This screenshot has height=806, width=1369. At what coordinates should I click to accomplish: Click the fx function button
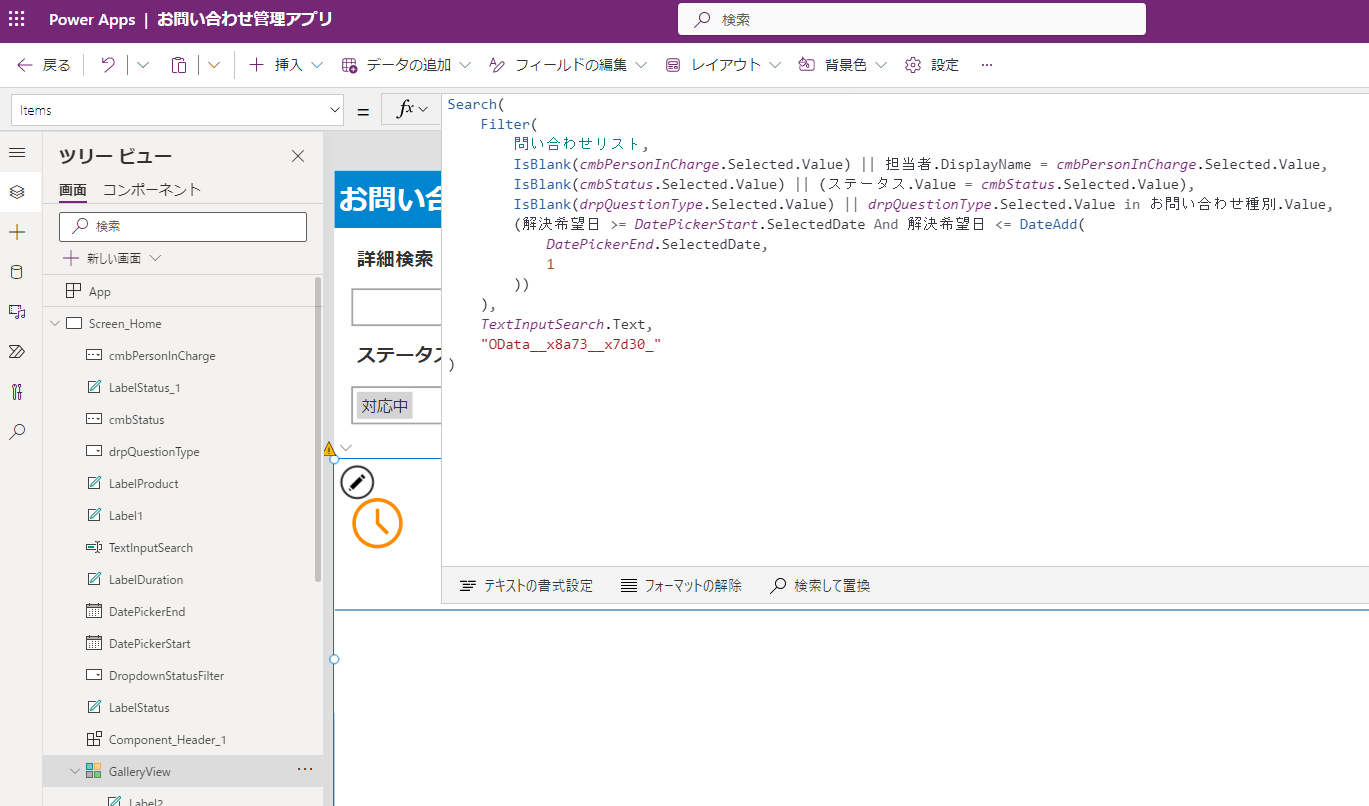click(412, 110)
